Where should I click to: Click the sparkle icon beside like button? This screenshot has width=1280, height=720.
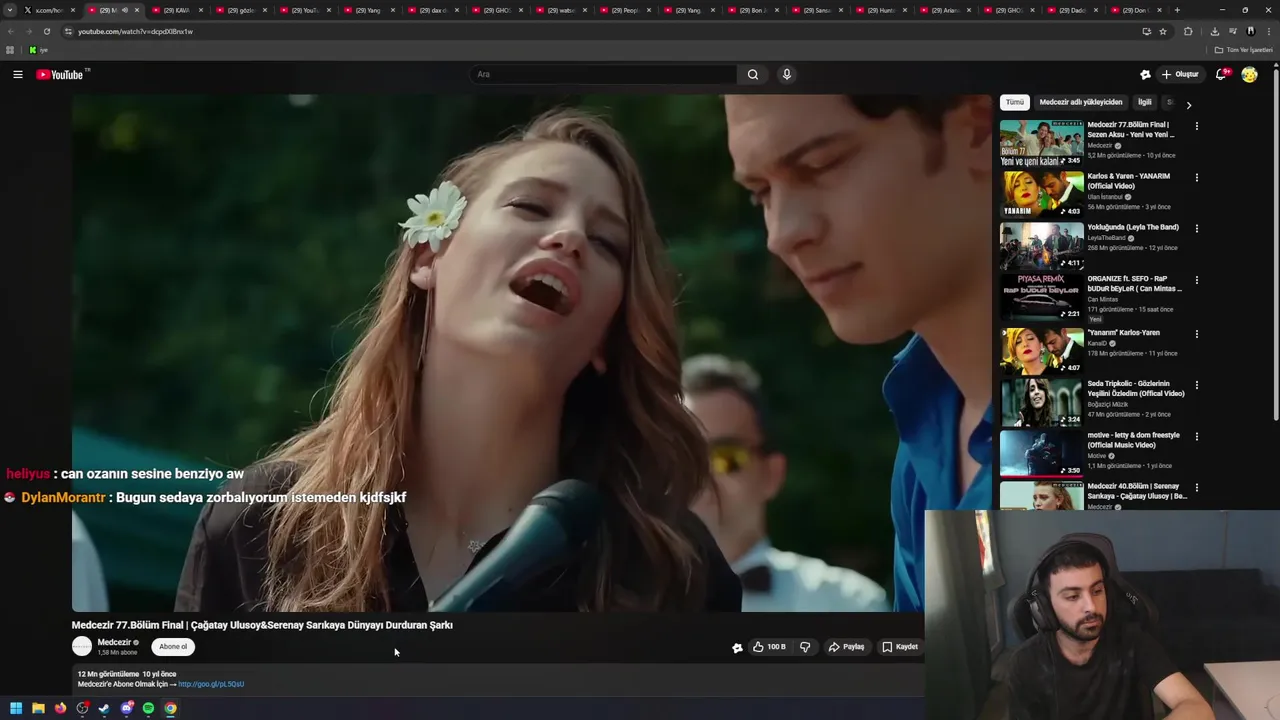pos(737,647)
